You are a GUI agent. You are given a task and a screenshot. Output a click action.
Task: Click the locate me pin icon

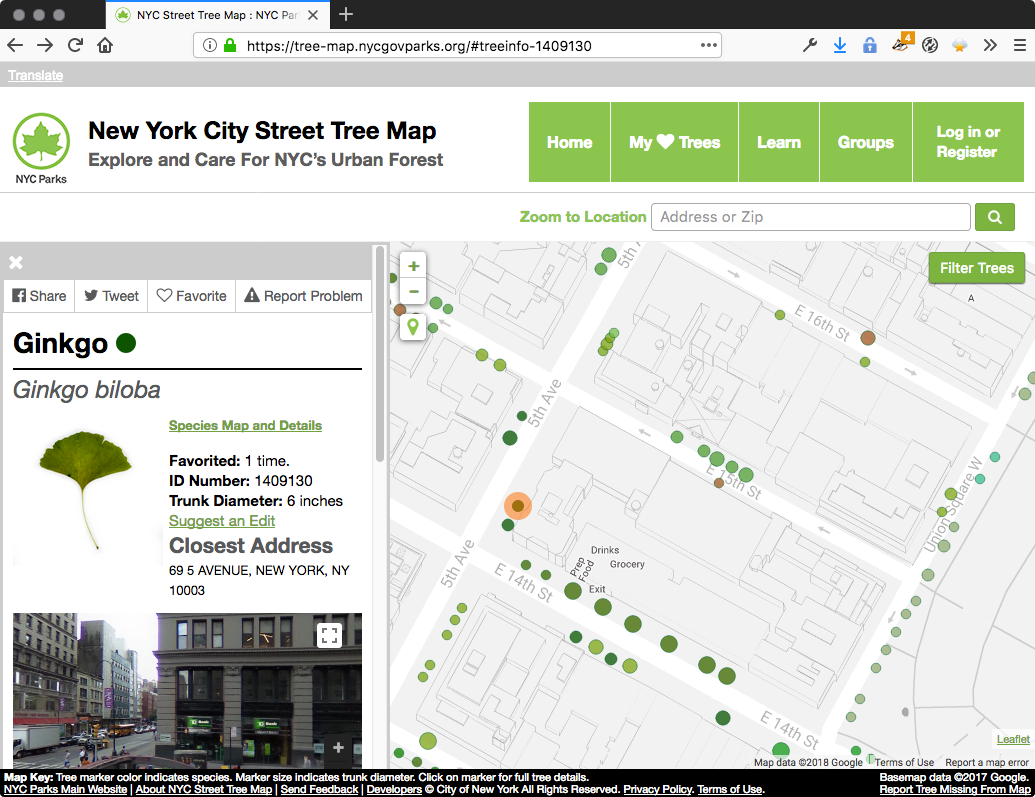point(413,326)
